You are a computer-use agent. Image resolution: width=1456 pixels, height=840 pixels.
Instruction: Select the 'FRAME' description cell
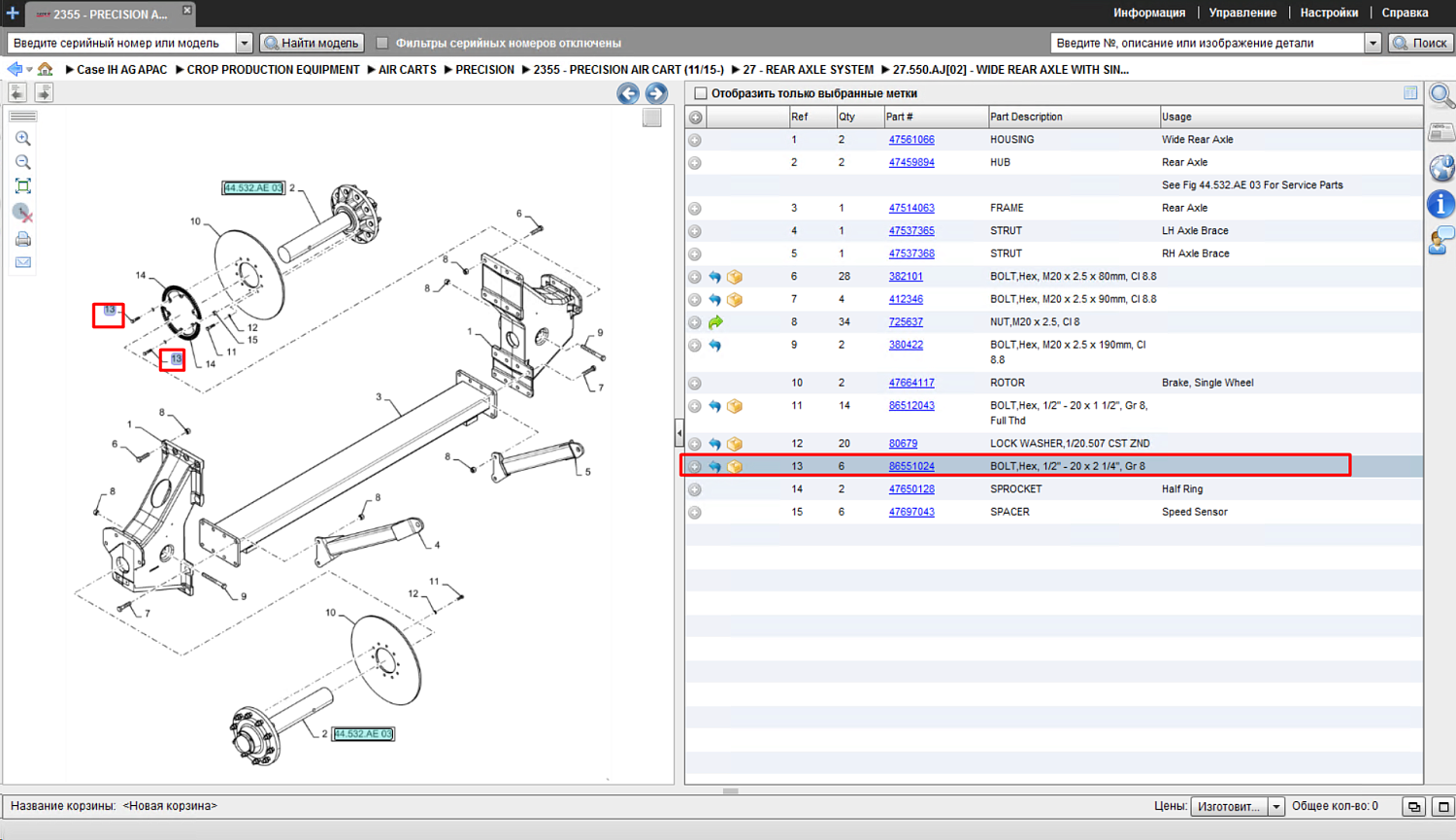click(x=1007, y=208)
